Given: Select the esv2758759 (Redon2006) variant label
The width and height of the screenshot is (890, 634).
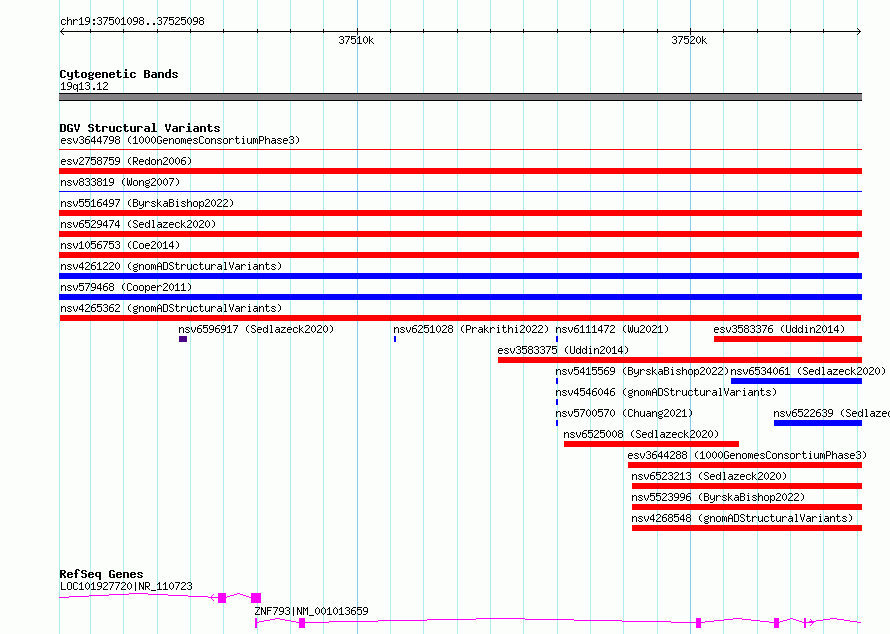Looking at the screenshot, I should (126, 161).
